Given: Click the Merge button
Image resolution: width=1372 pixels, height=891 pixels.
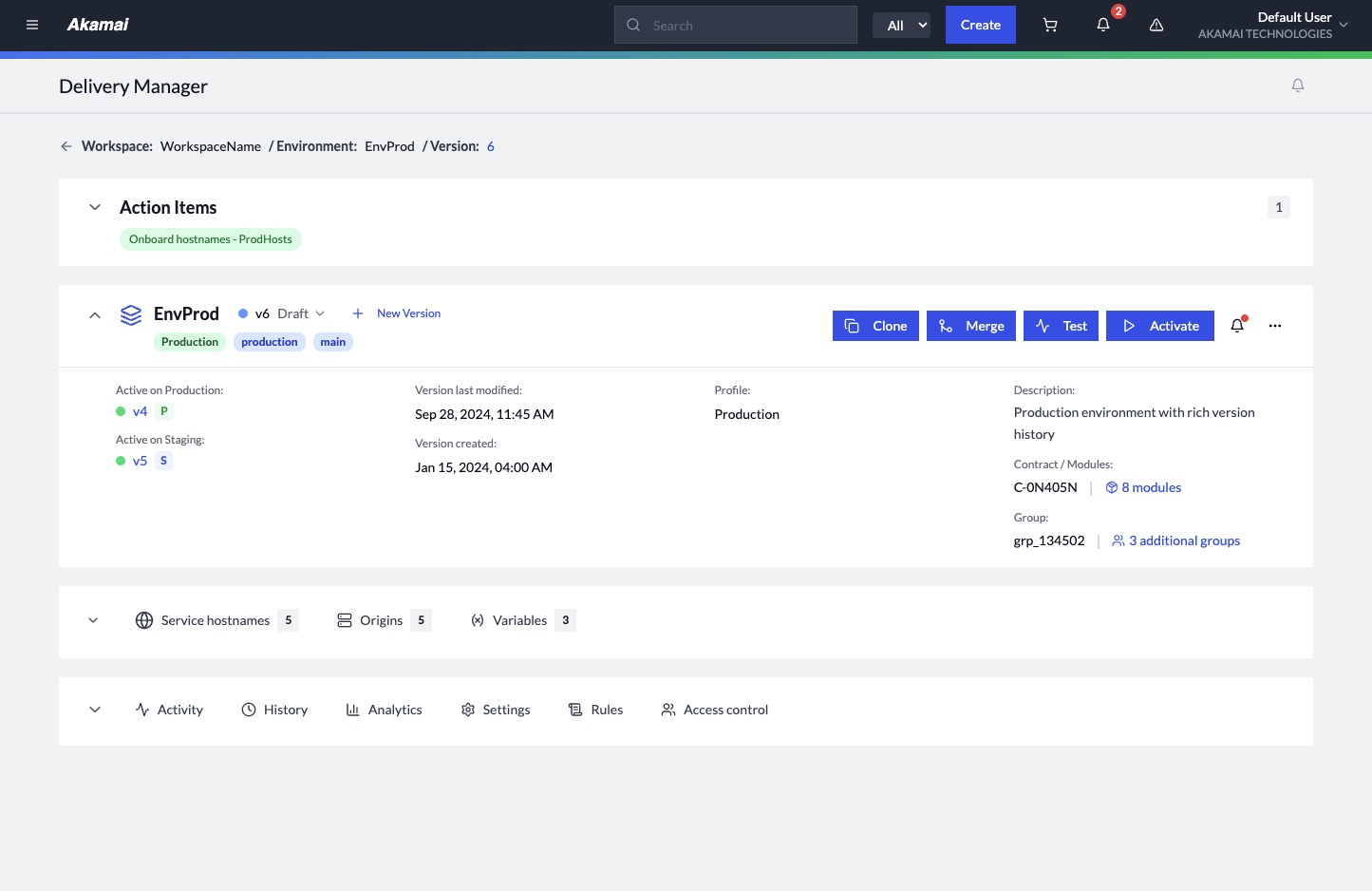Looking at the screenshot, I should [971, 326].
